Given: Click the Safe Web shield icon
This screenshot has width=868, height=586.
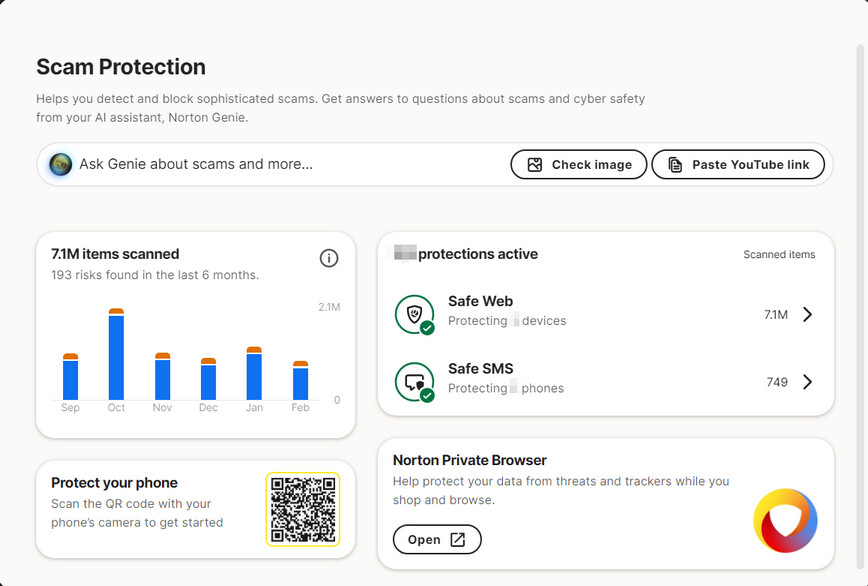Looking at the screenshot, I should pos(413,314).
